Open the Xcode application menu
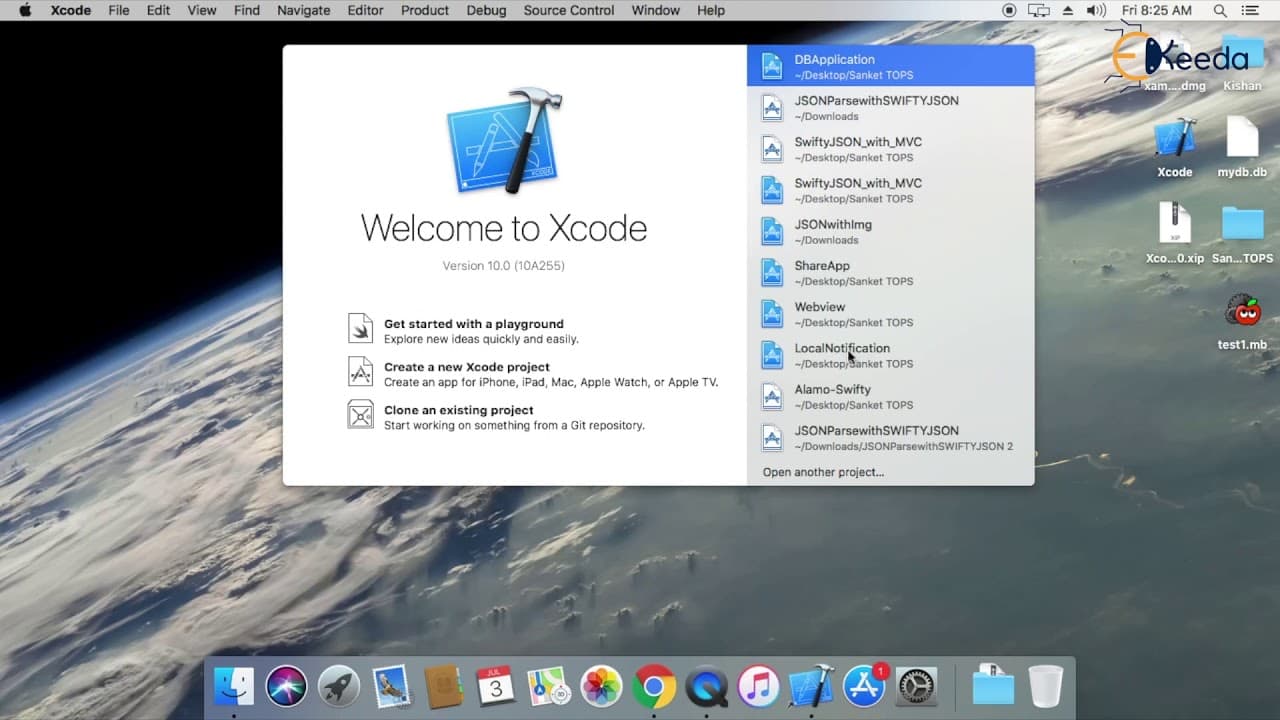1280x720 pixels. (71, 10)
